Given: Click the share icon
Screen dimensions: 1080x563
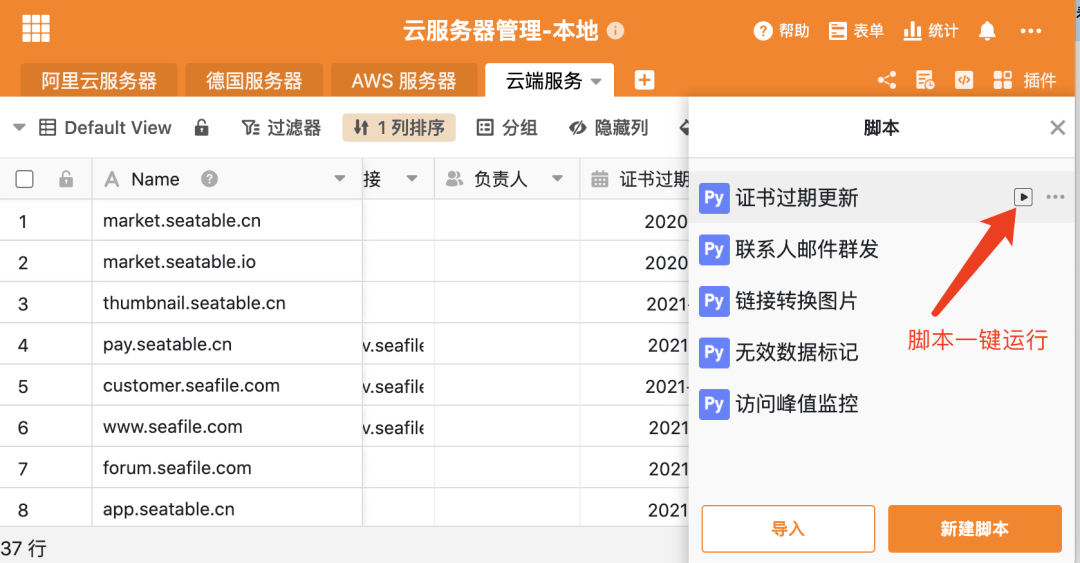Looking at the screenshot, I should [x=886, y=81].
